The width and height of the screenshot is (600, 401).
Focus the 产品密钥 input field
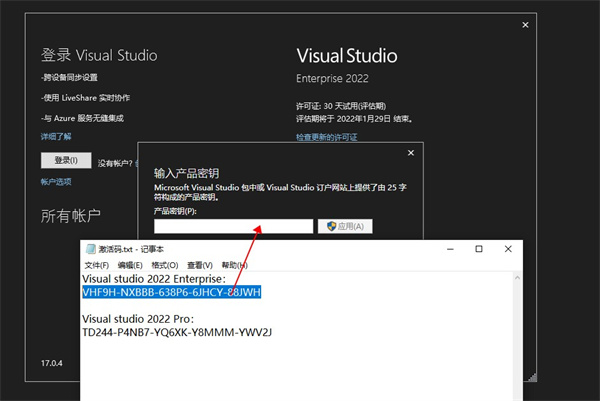pos(233,226)
